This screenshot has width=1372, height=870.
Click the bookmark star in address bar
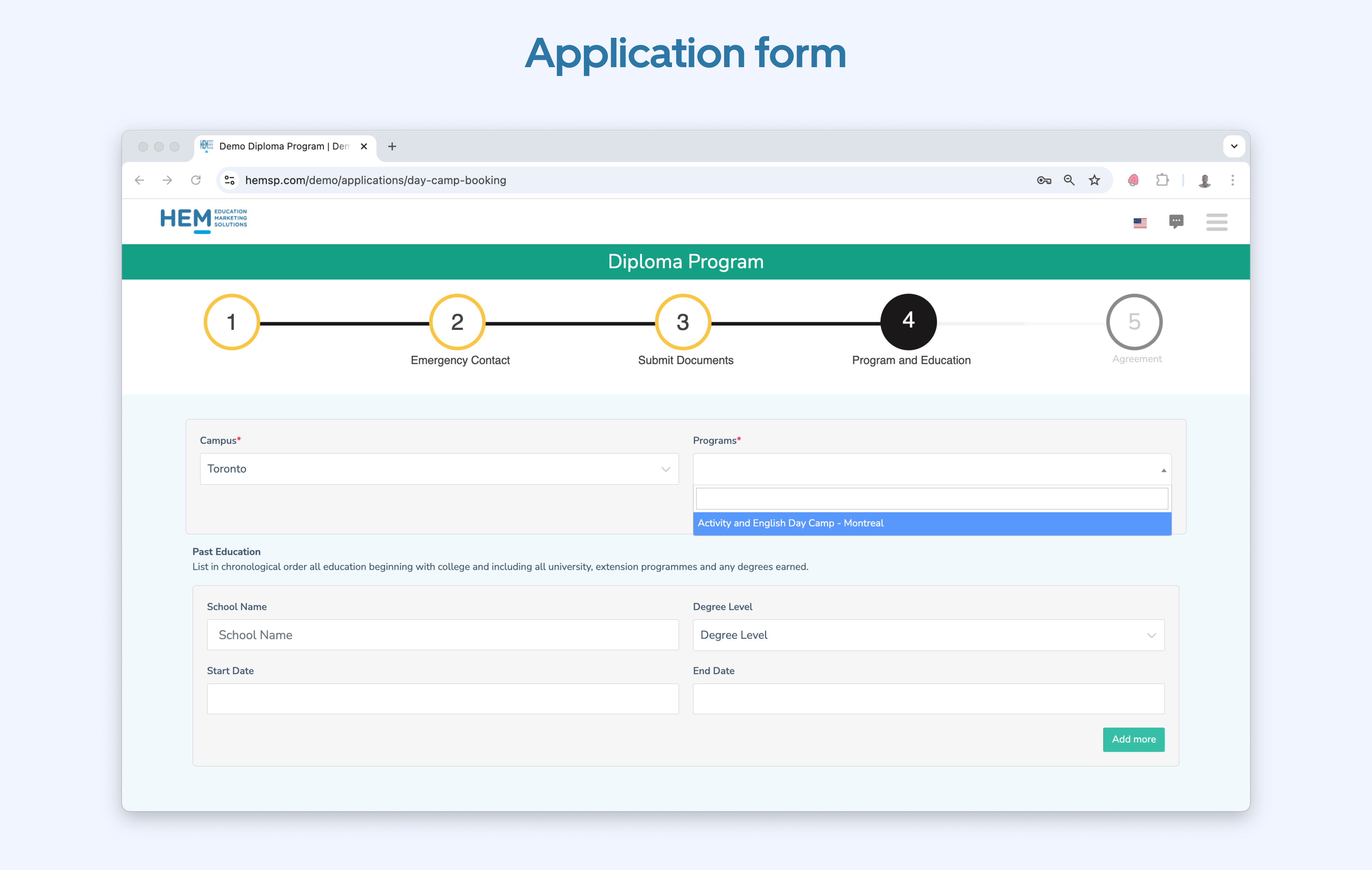(1094, 179)
